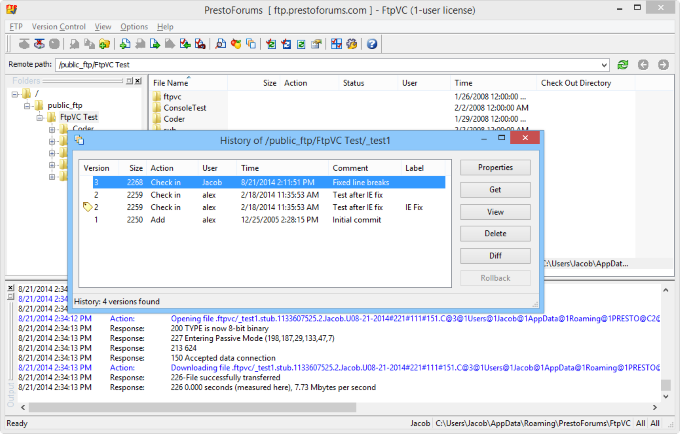Click the settings gear toolbar icon
This screenshot has height=434, width=680.
pyautogui.click(x=352, y=44)
